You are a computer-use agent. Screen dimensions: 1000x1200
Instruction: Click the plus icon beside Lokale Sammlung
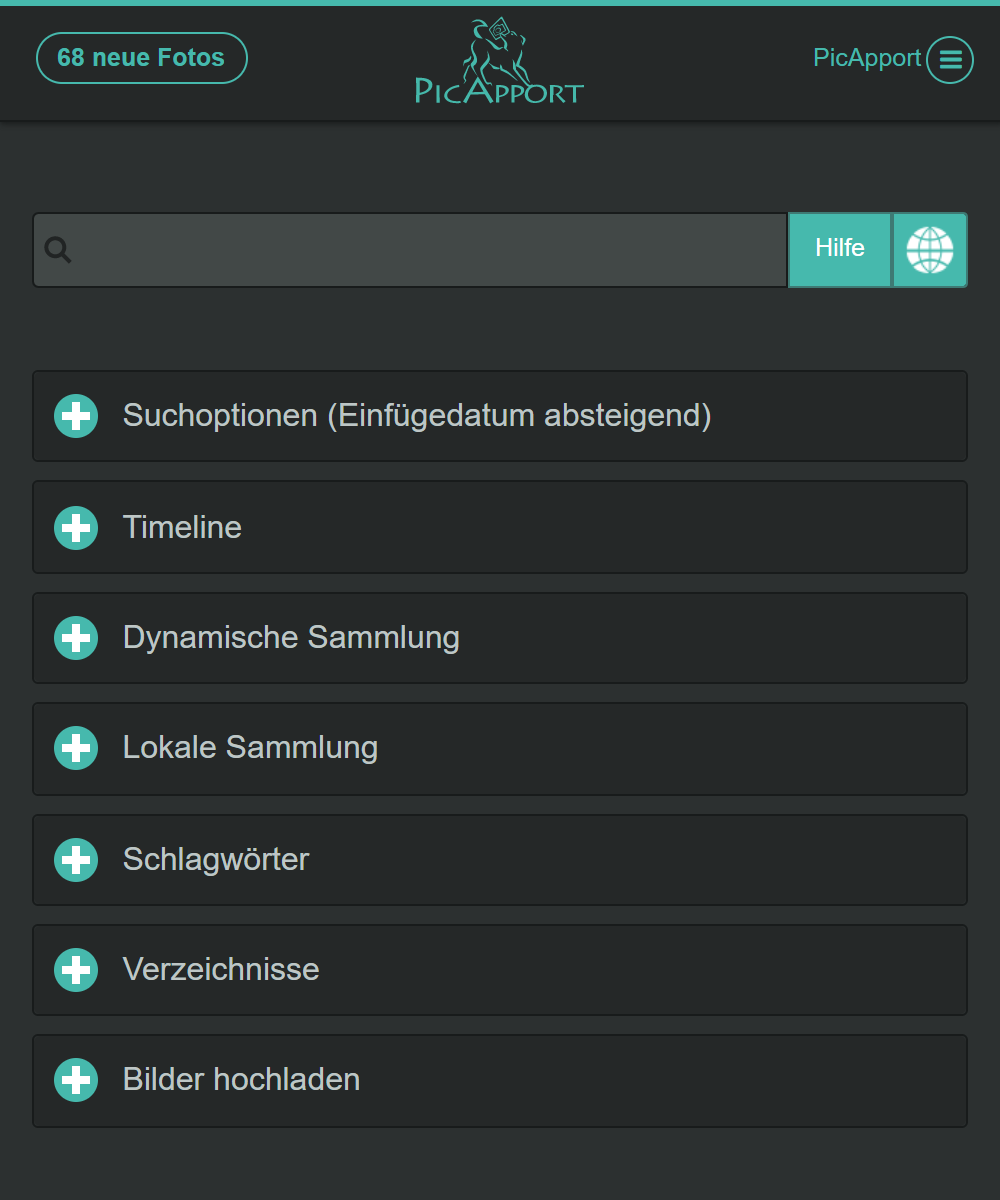click(76, 748)
